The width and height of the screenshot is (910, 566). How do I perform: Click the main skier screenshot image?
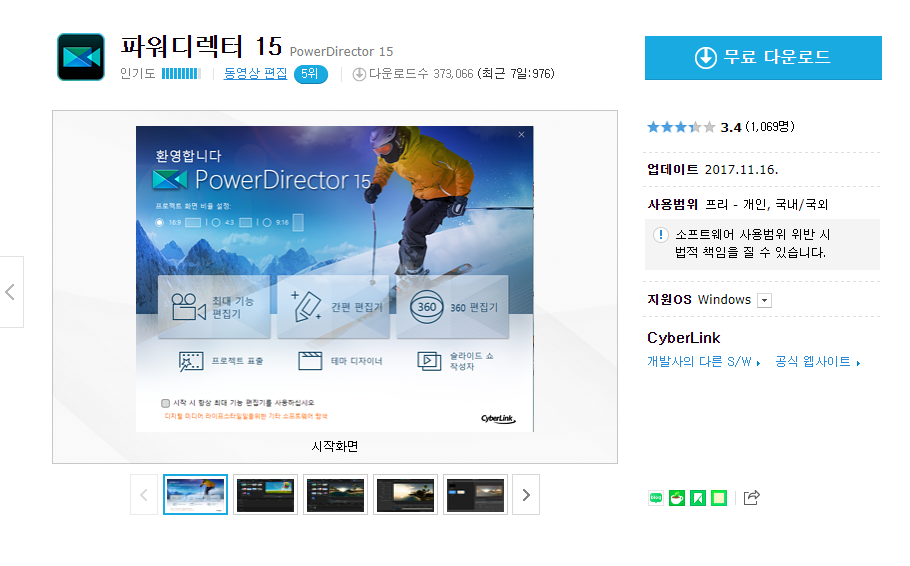point(335,279)
